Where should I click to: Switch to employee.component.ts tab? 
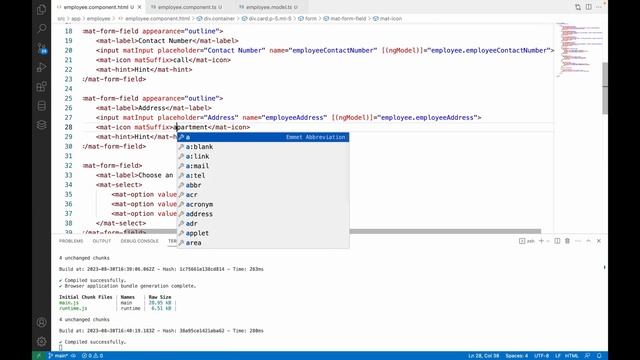click(x=187, y=7)
